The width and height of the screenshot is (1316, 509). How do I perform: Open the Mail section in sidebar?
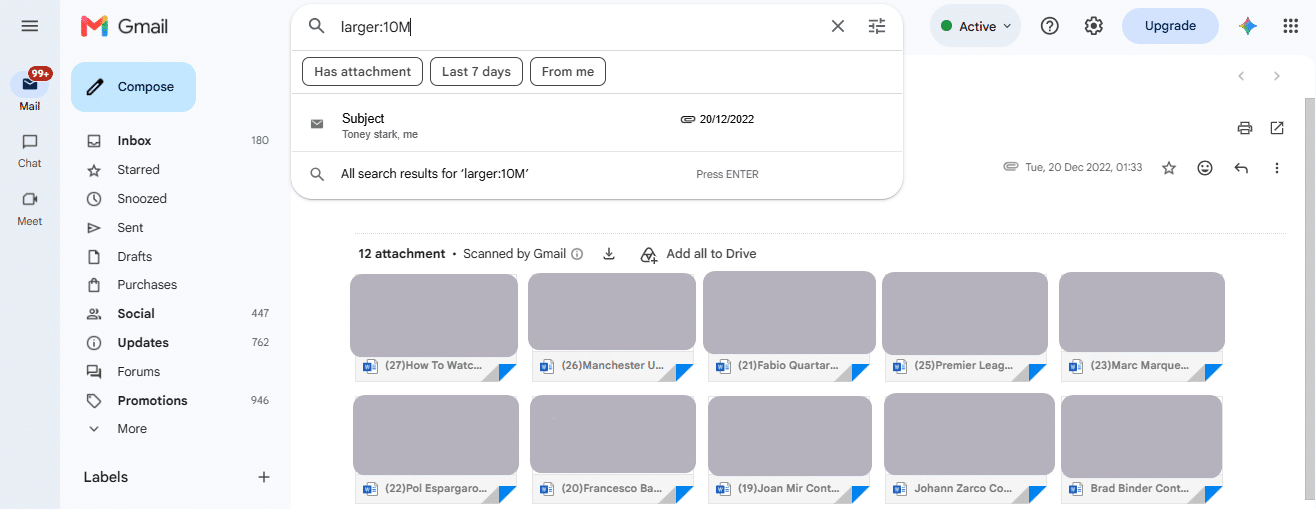tap(30, 90)
